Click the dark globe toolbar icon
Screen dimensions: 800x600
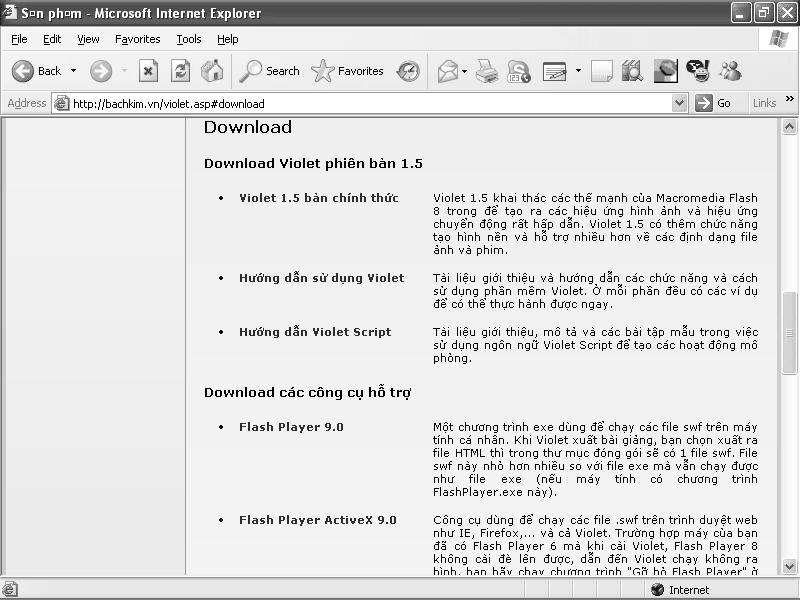(666, 71)
